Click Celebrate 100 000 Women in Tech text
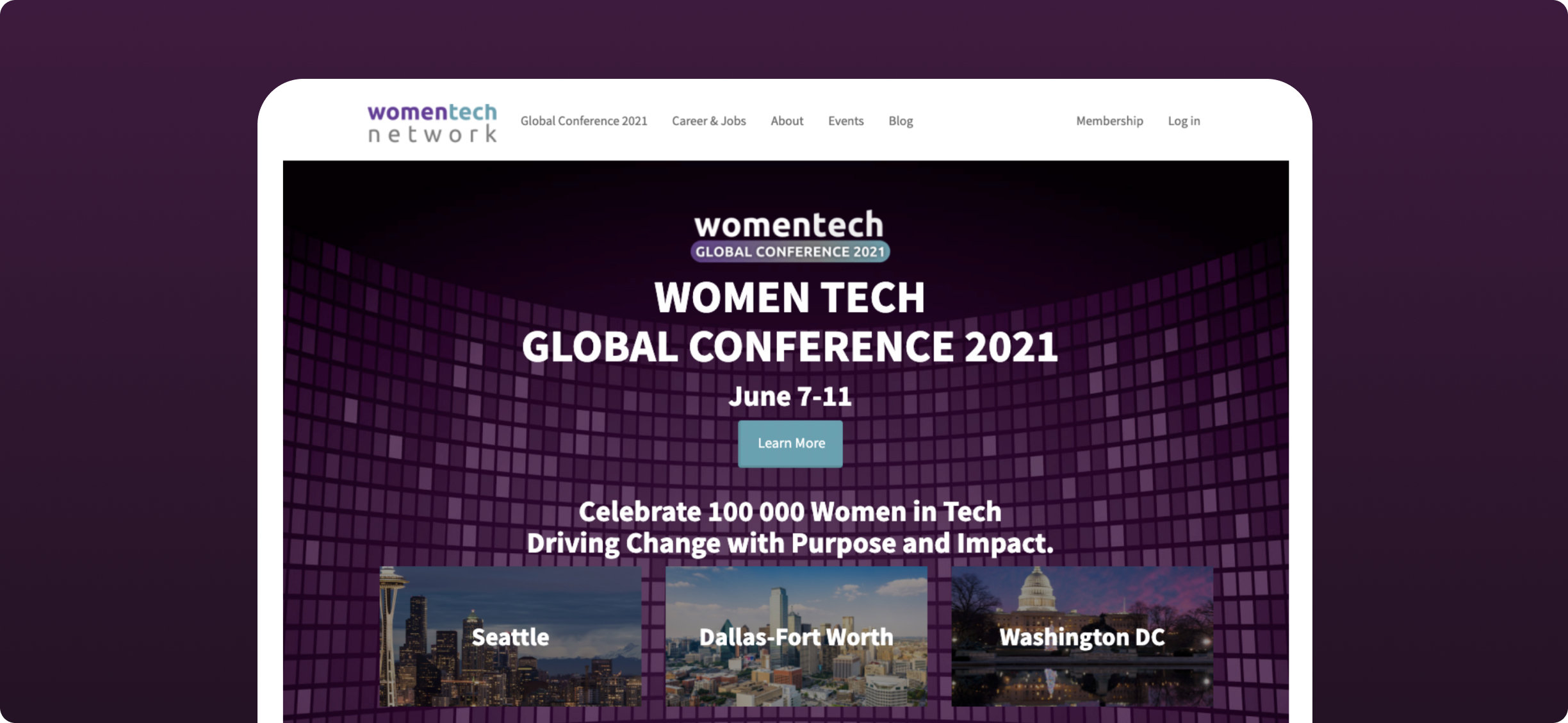 click(790, 511)
